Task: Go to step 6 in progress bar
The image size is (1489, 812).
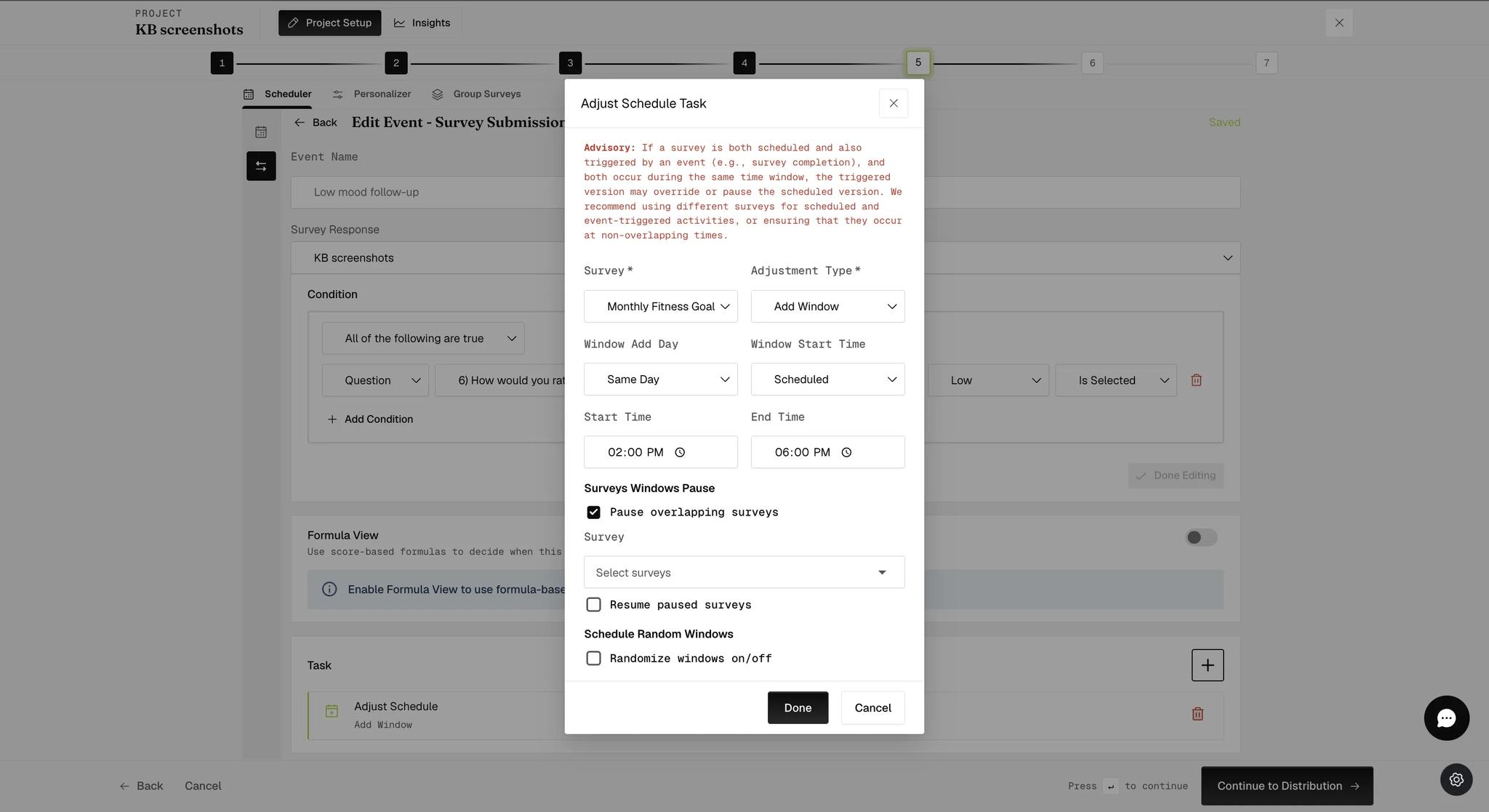Action: point(1092,63)
